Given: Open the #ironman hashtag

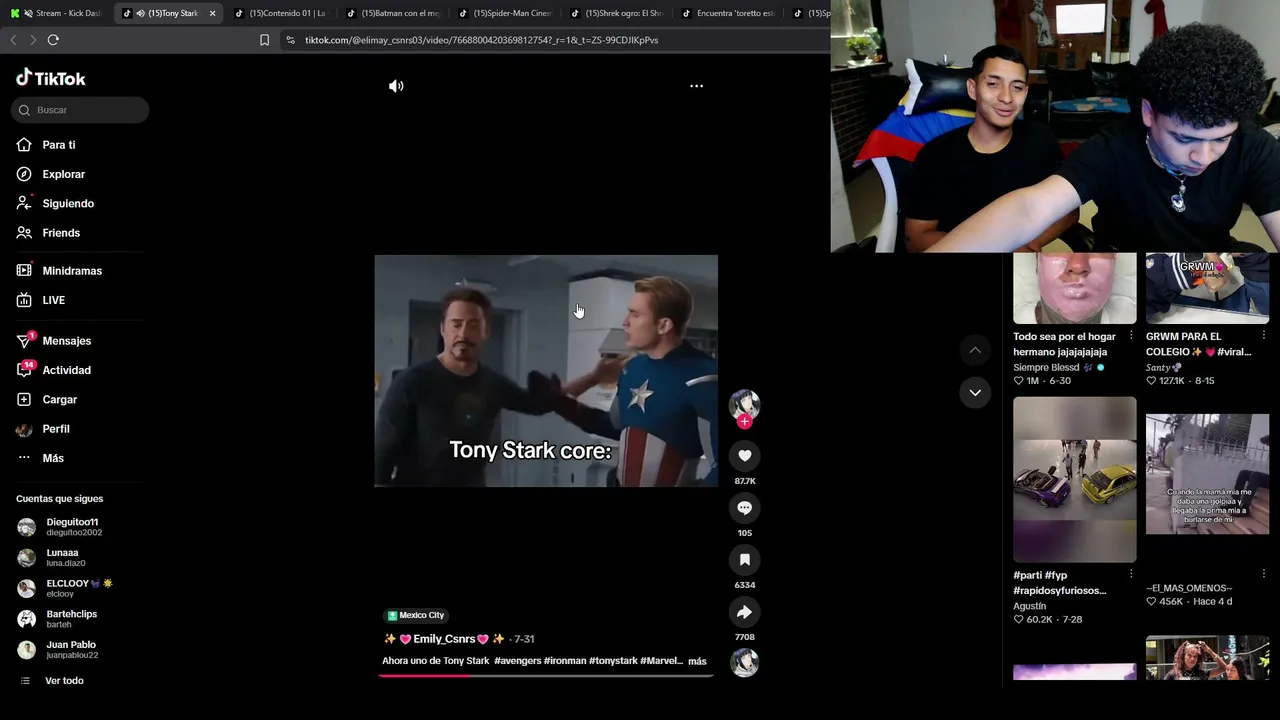Looking at the screenshot, I should click(x=565, y=661).
